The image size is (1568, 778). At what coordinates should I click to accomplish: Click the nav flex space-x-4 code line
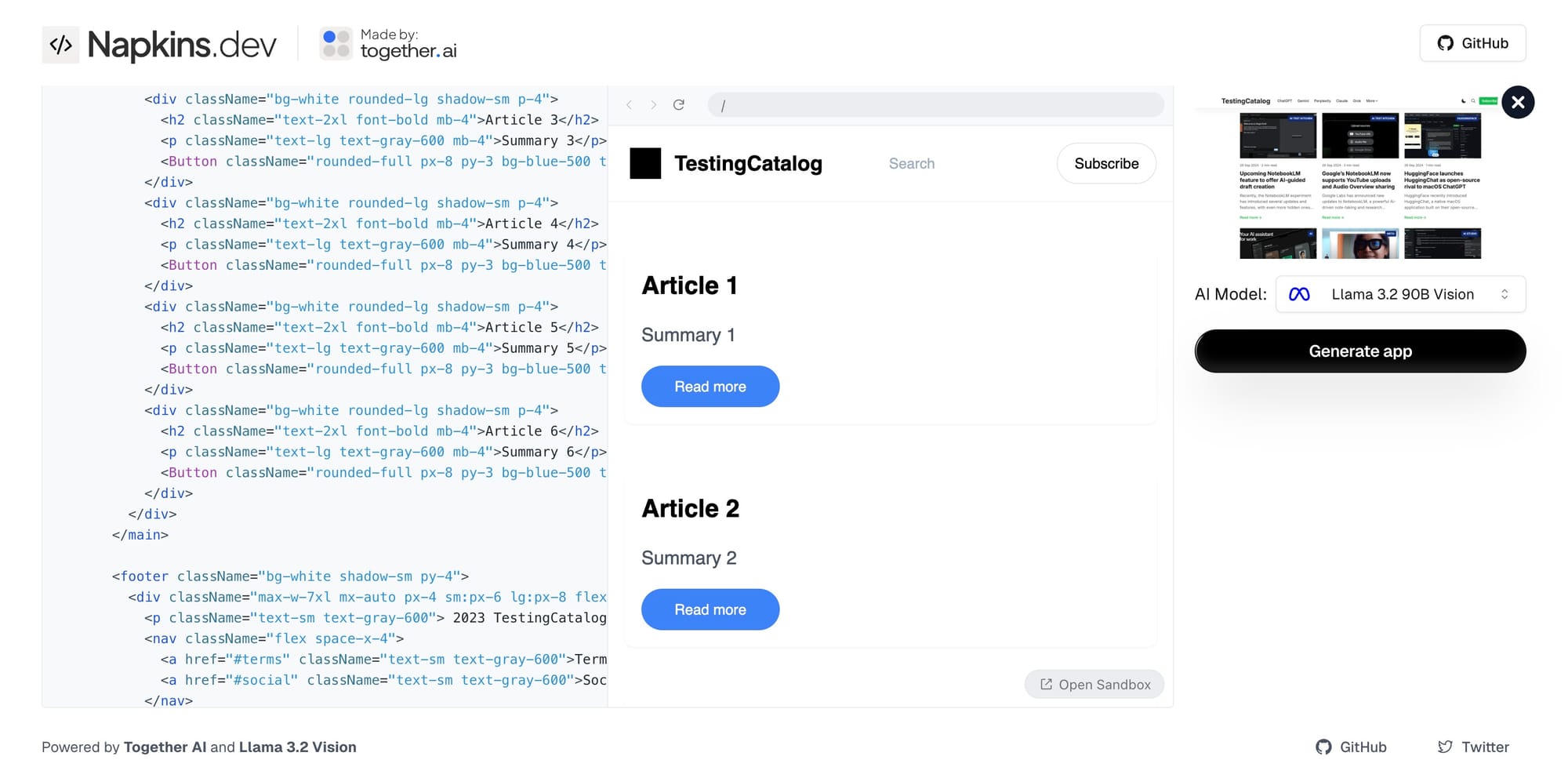[274, 638]
